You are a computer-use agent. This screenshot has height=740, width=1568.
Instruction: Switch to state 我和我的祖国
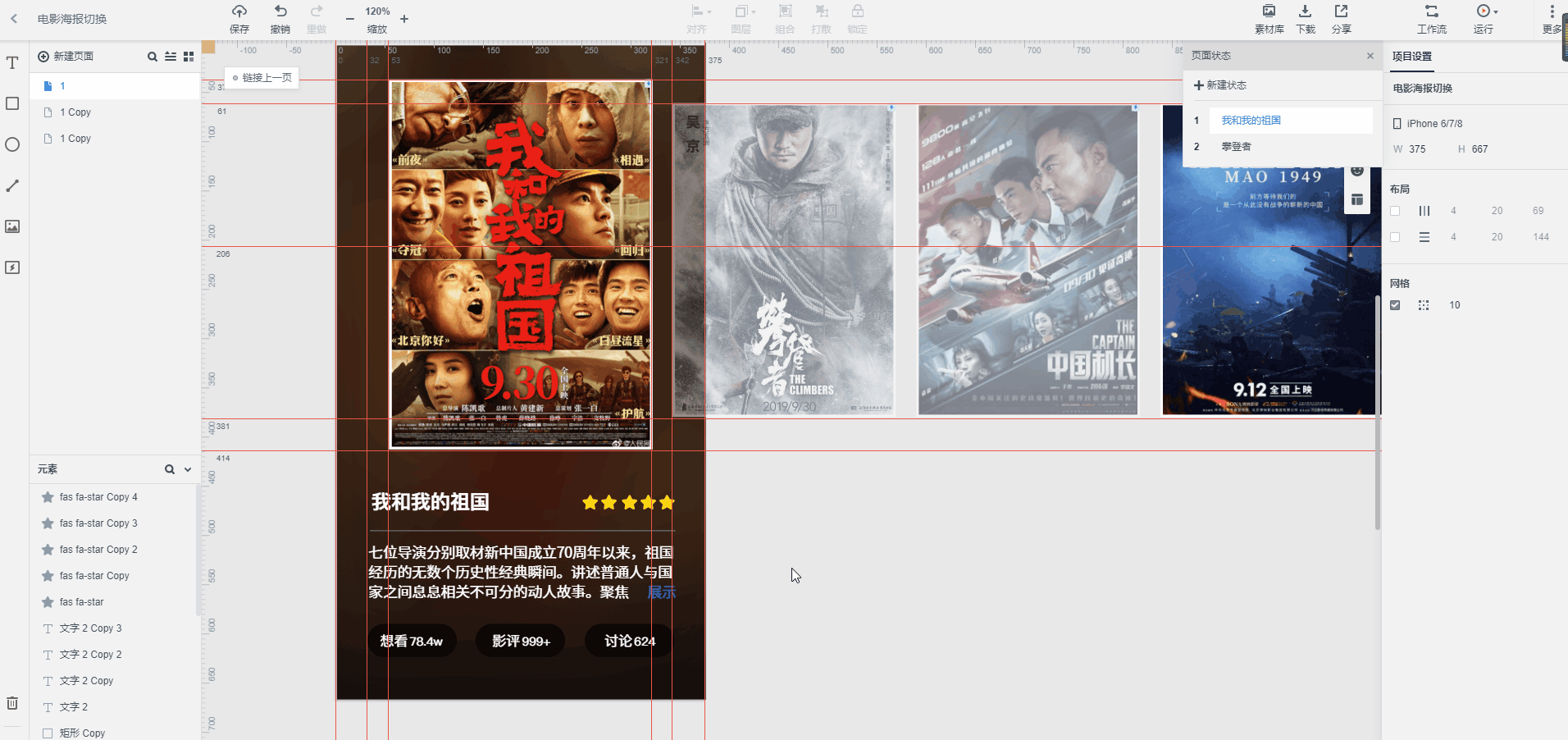click(x=1291, y=121)
